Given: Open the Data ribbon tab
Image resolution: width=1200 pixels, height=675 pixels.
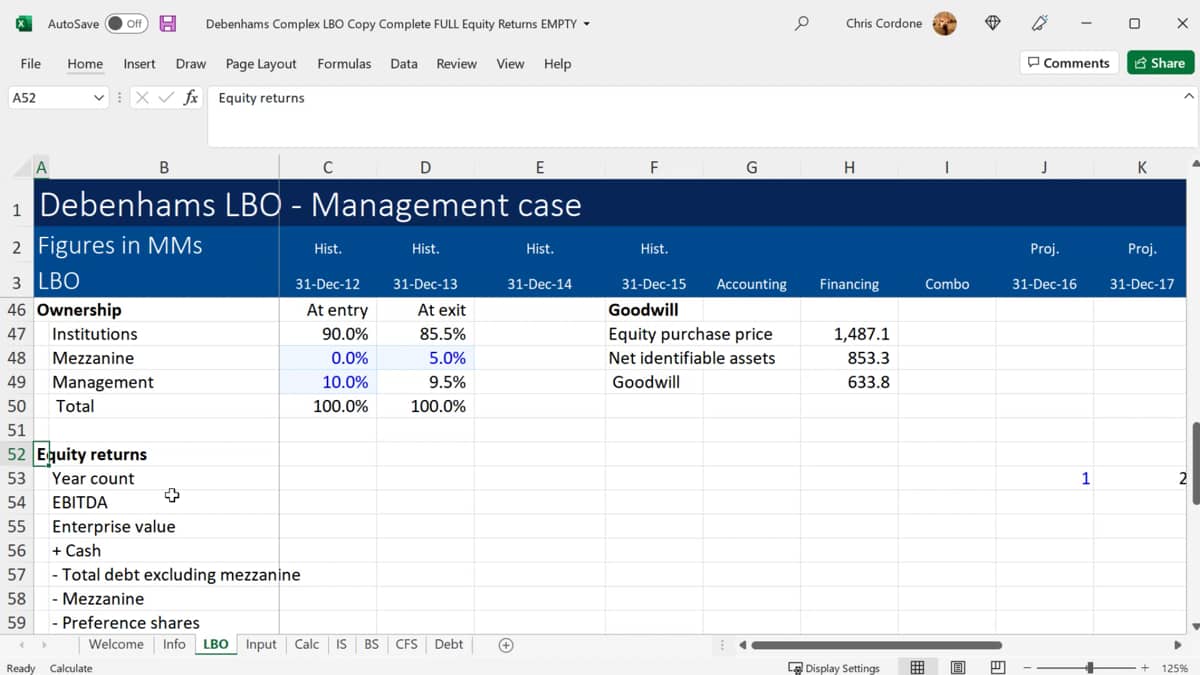Looking at the screenshot, I should [x=404, y=63].
